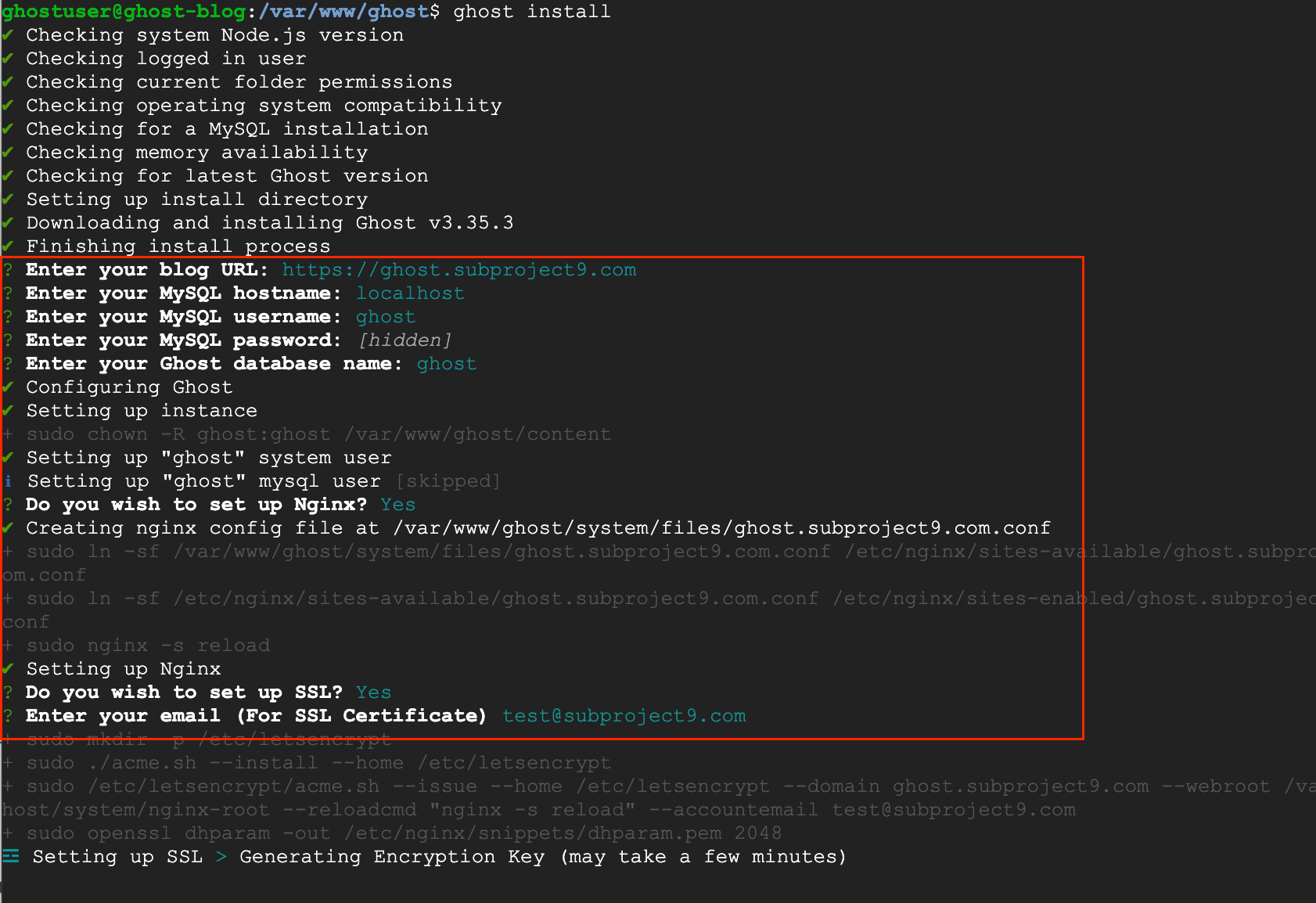
Task: Click 'Checking system Node.js version' line
Action: (x=215, y=35)
